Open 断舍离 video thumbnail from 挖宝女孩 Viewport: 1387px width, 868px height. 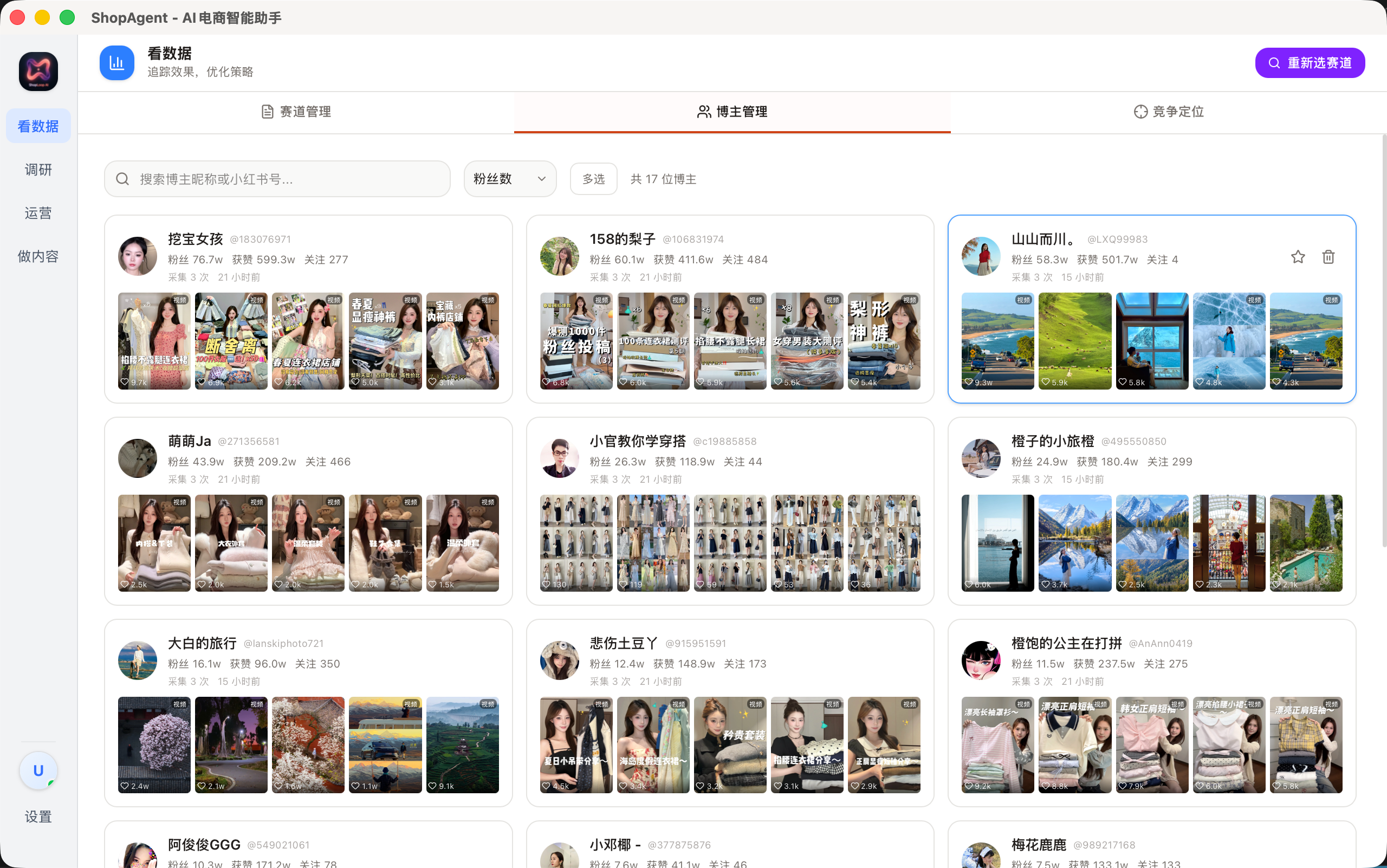click(231, 341)
